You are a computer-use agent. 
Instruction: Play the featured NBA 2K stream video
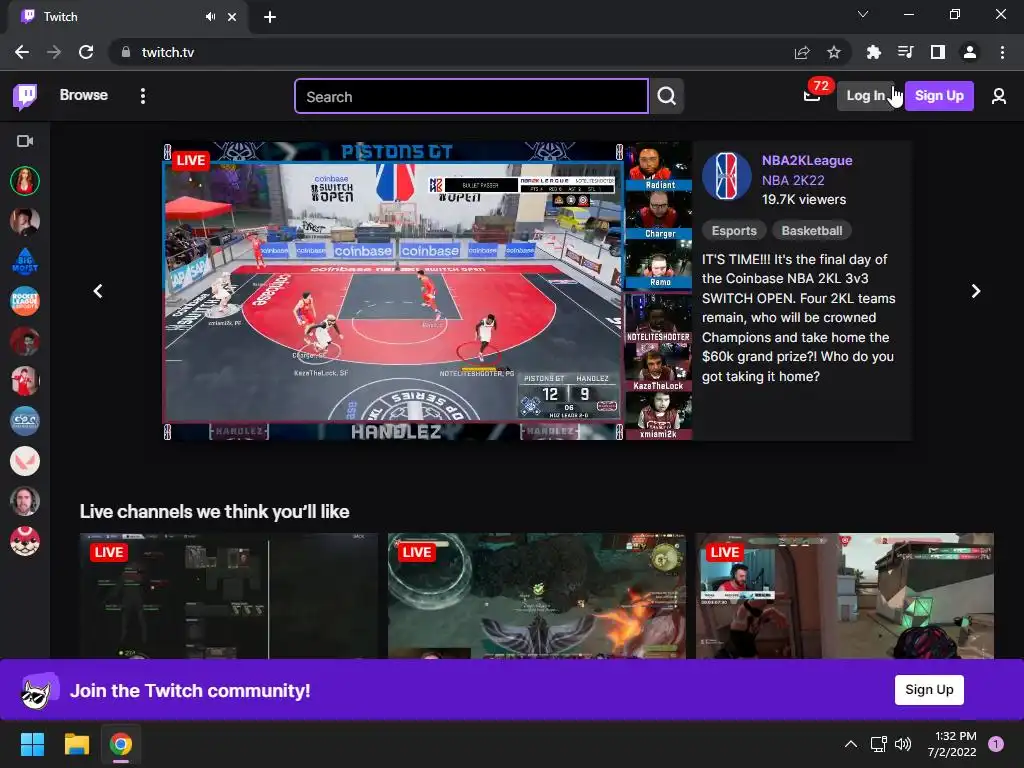tap(427, 291)
